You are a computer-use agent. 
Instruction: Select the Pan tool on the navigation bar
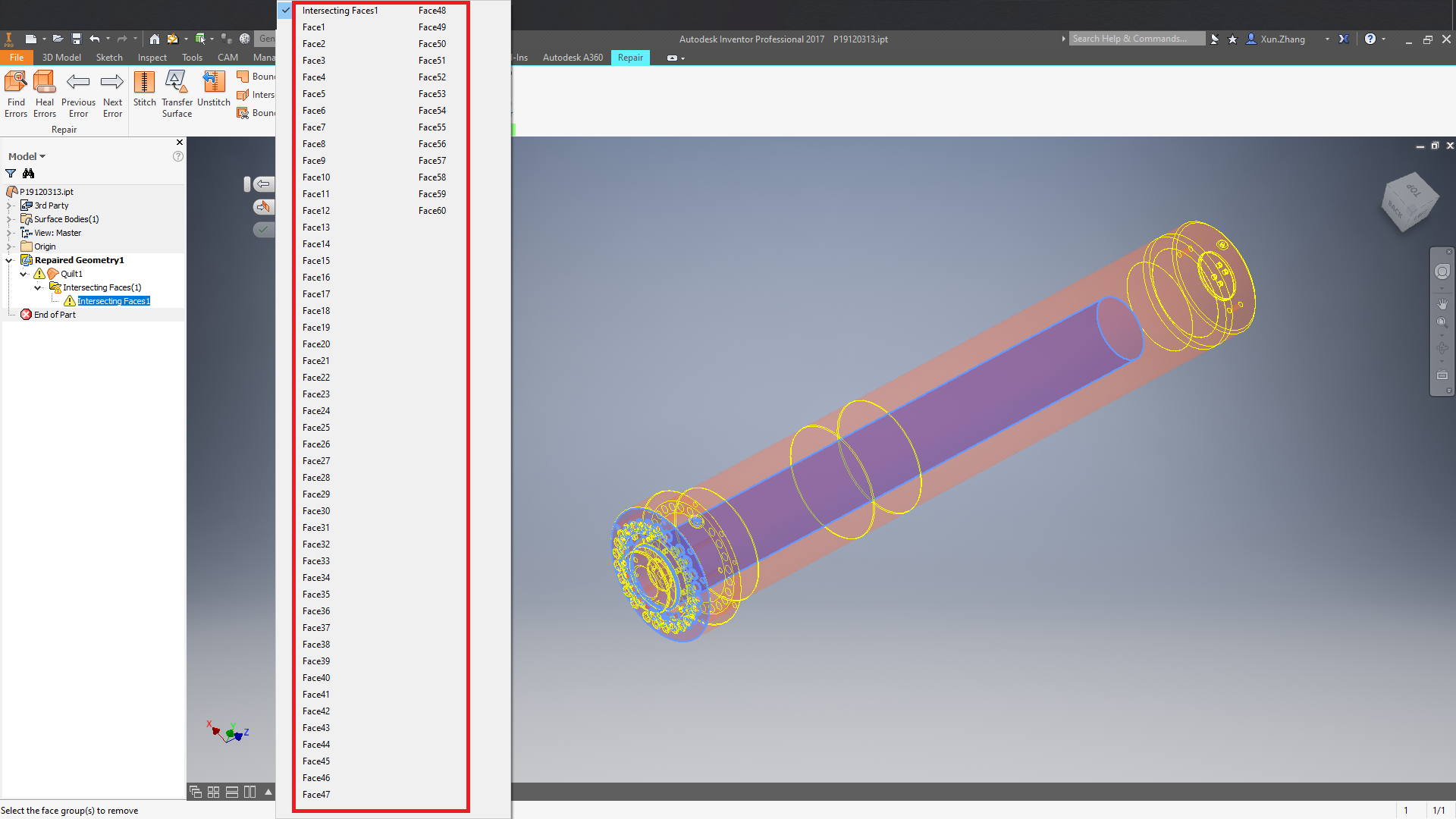pyautogui.click(x=1442, y=304)
